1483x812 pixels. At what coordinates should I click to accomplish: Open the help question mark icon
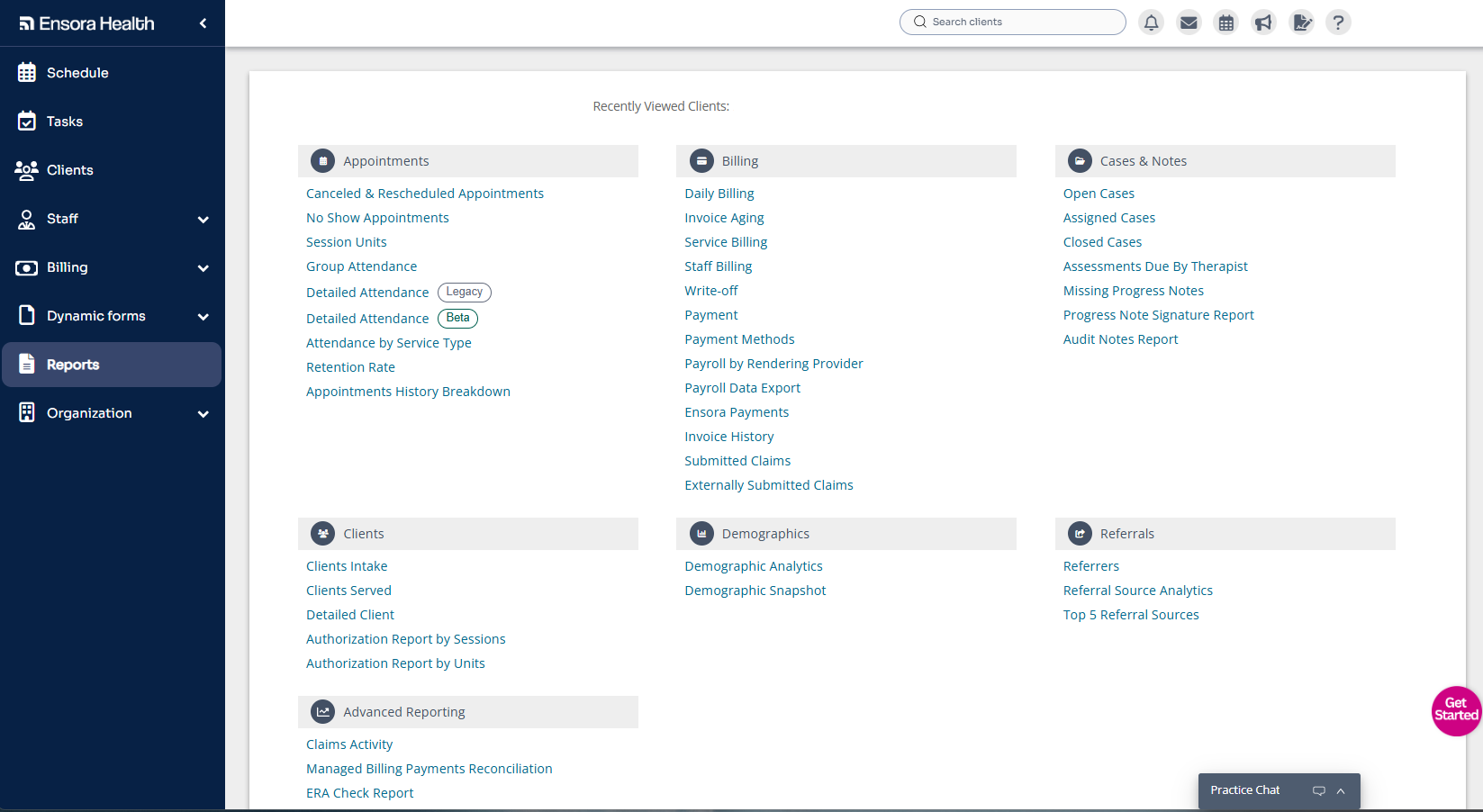click(1339, 23)
